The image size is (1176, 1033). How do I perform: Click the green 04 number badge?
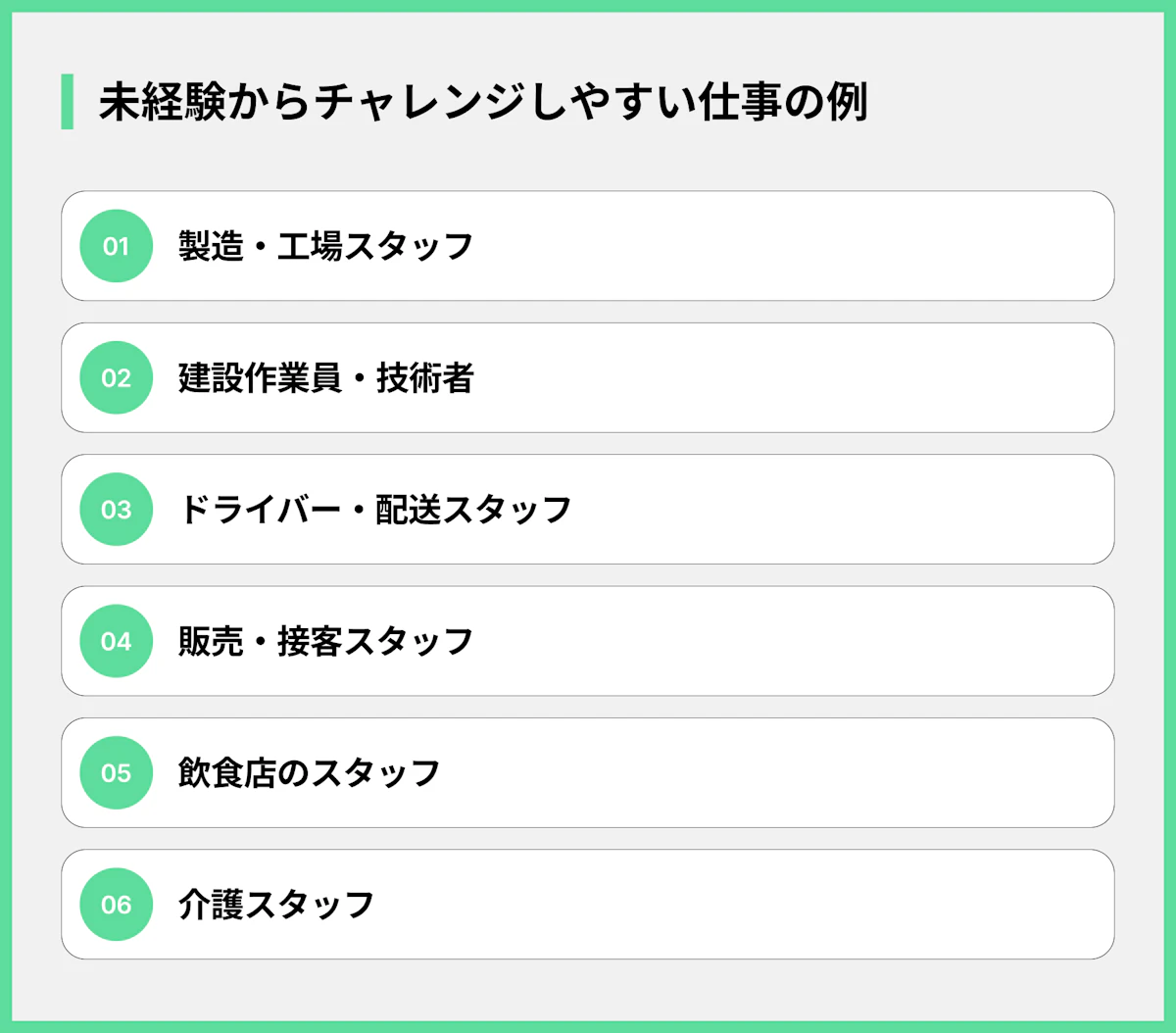116,641
